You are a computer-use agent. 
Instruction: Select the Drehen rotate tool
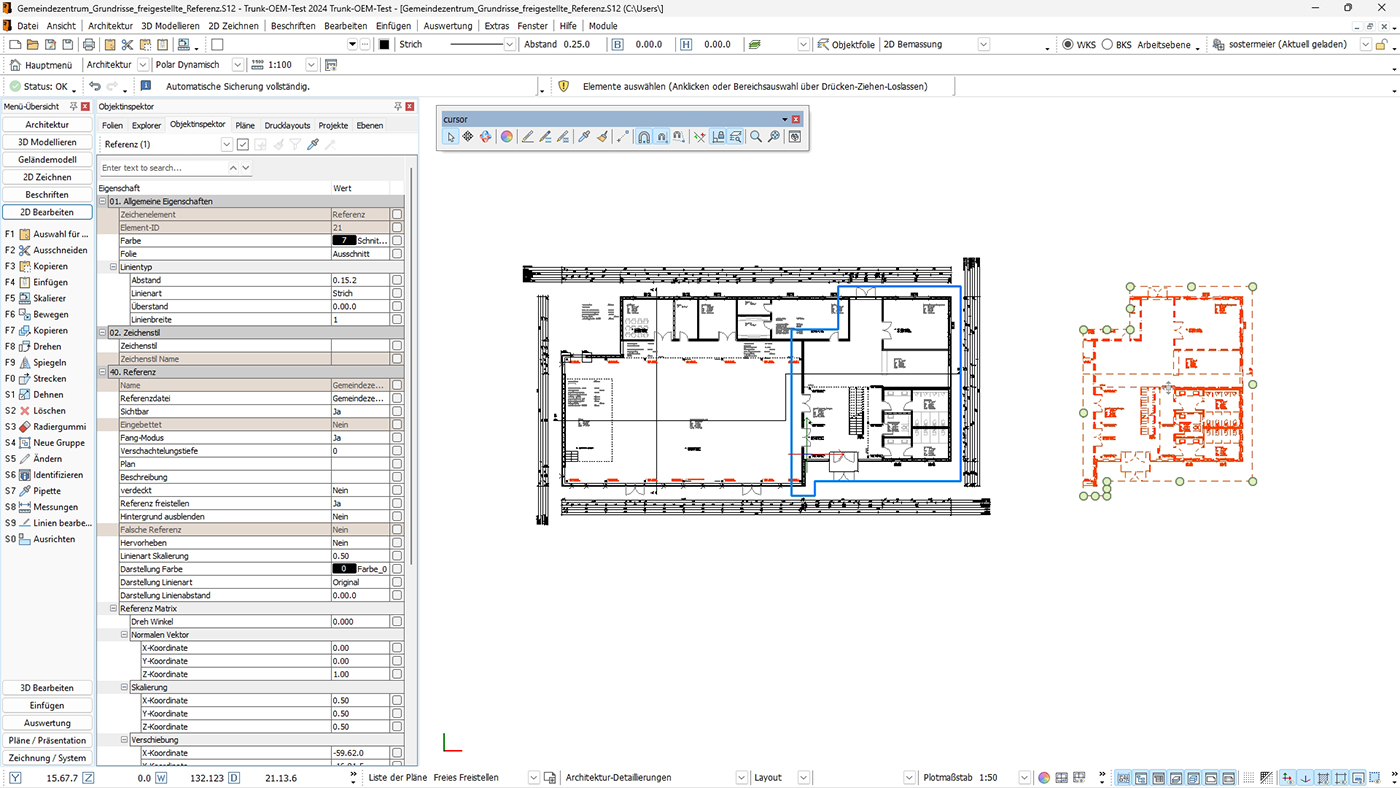pos(47,346)
